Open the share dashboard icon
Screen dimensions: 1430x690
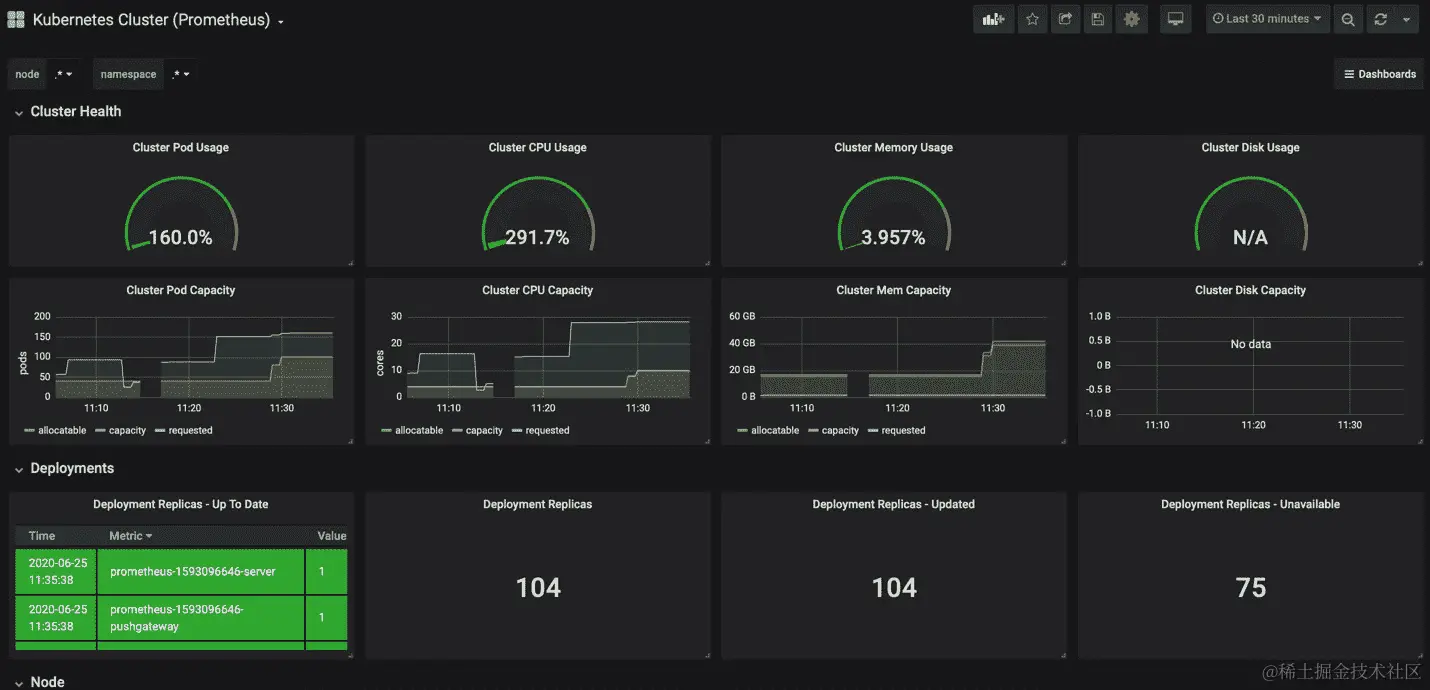[1065, 18]
